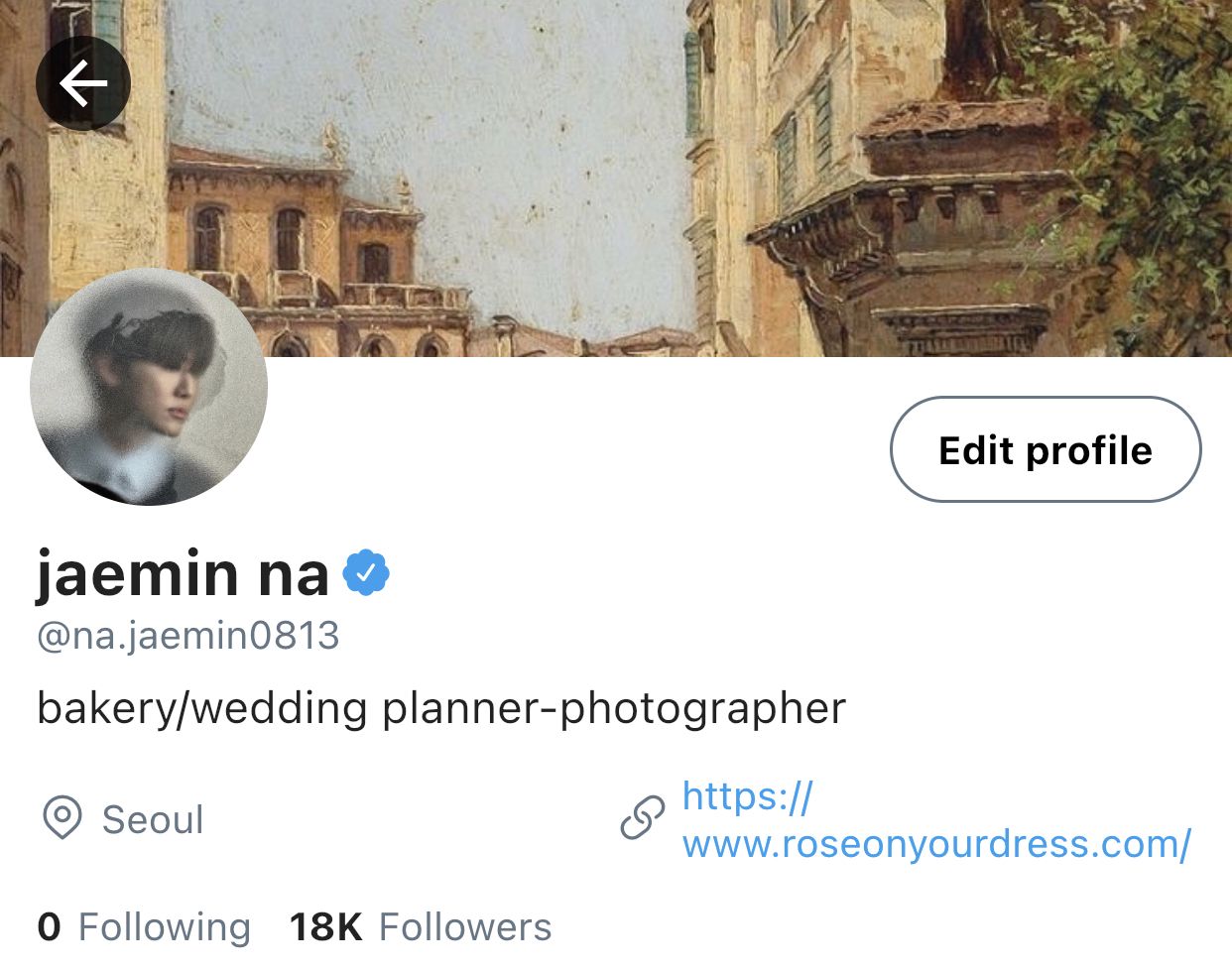Open the Edit profile button
Image resolution: width=1232 pixels, height=971 pixels.
[1046, 449]
